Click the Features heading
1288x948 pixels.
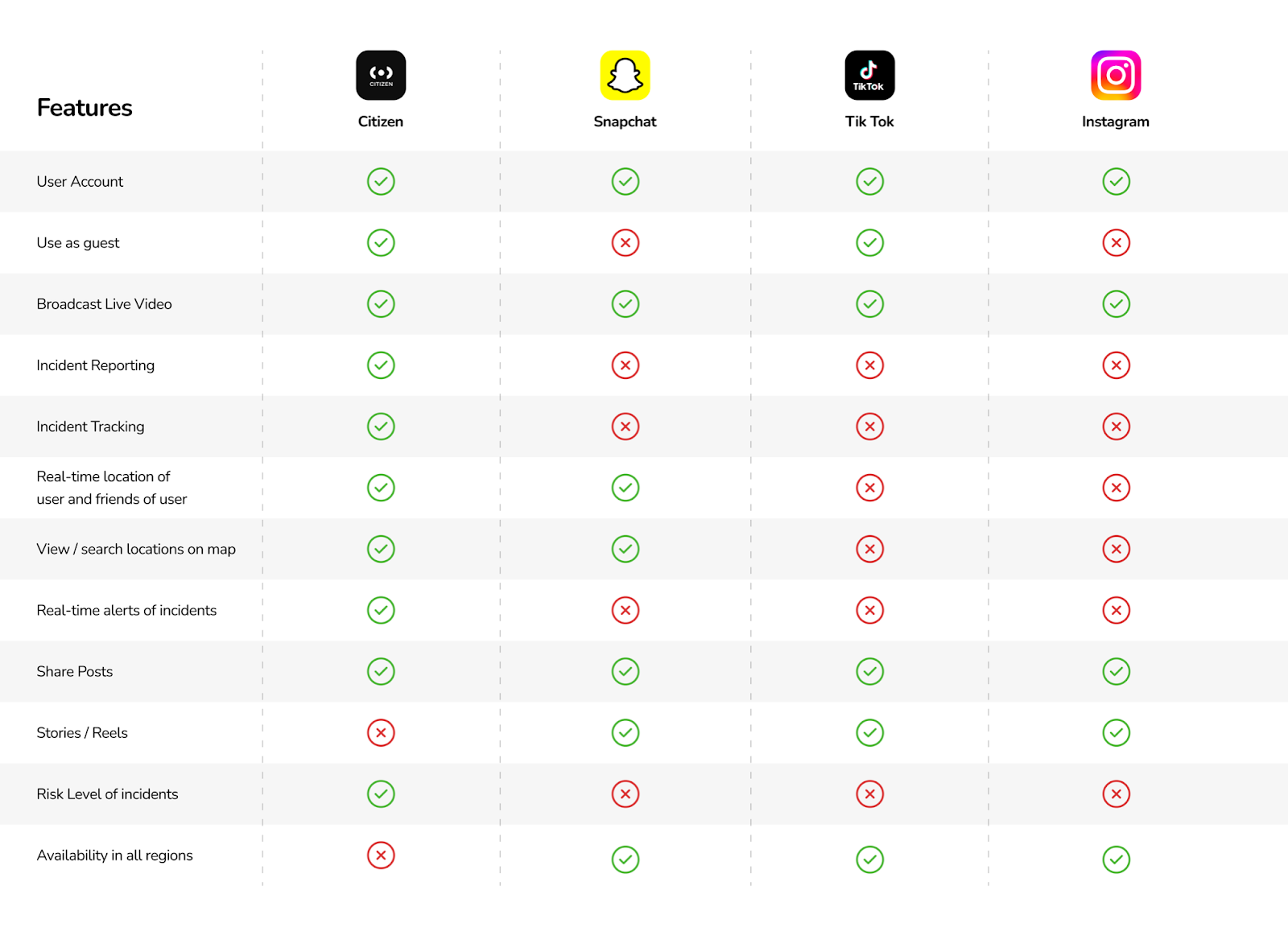pos(85,108)
